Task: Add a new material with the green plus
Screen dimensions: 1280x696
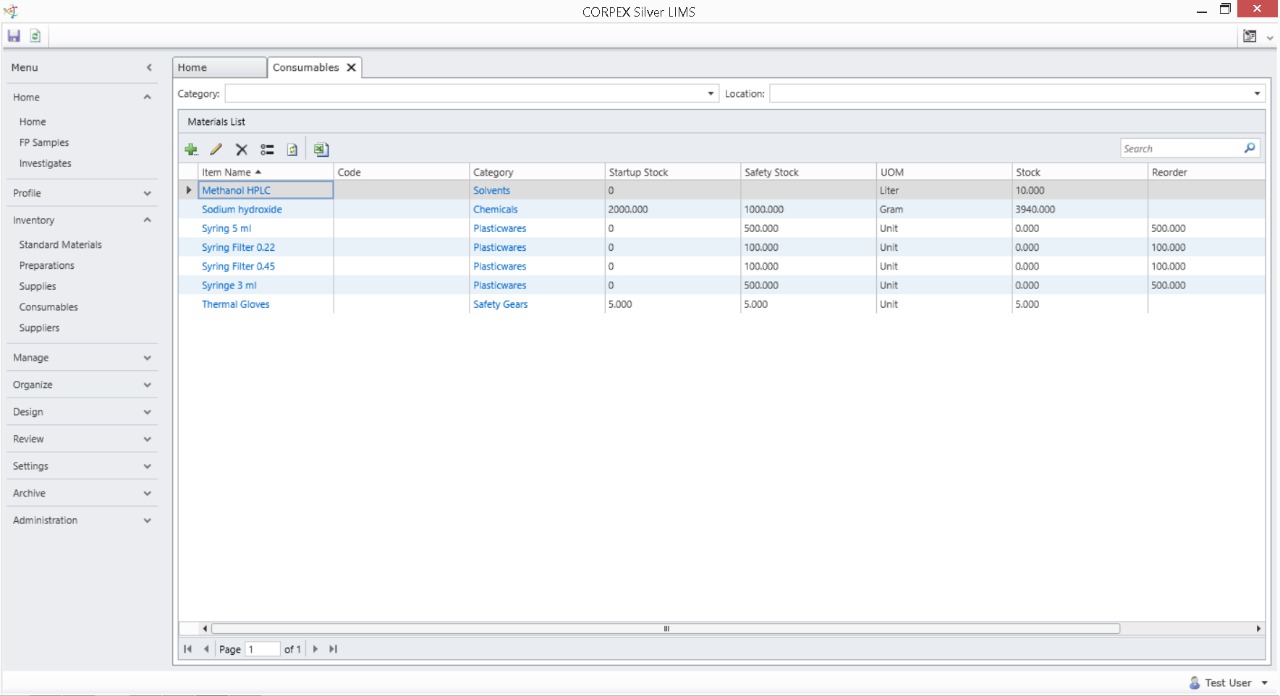Action: [x=191, y=150]
